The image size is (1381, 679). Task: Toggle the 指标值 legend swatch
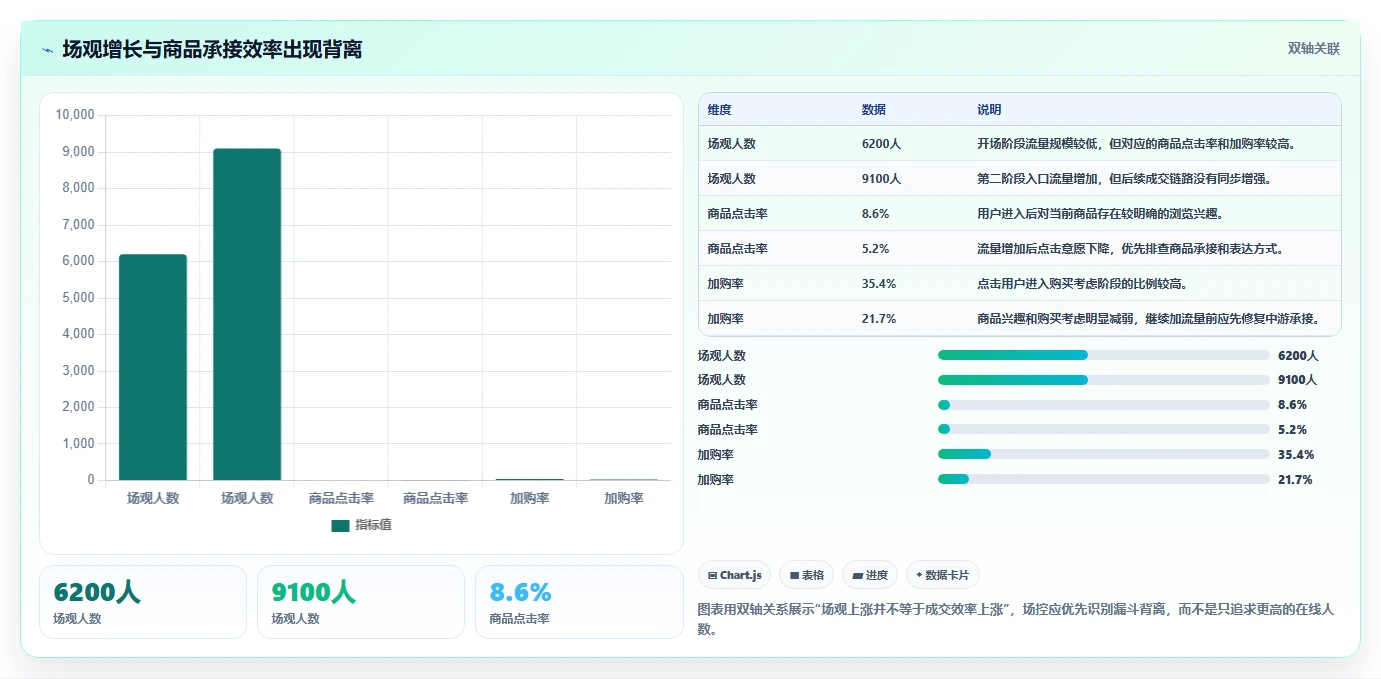[x=340, y=525]
